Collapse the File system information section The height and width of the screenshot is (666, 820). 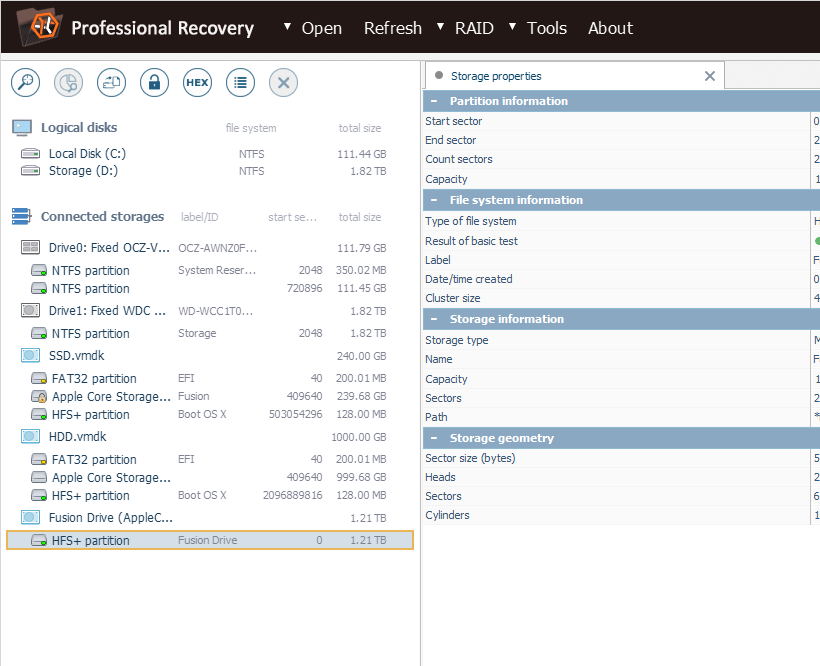(x=434, y=200)
